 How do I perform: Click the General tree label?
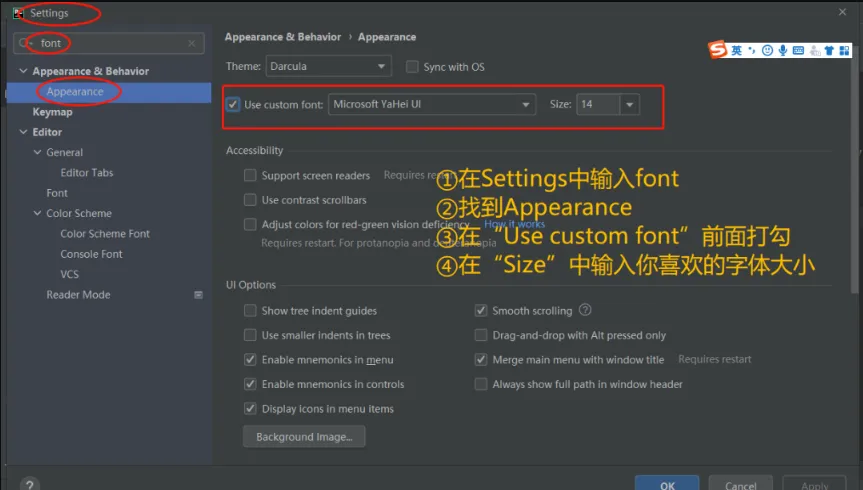[x=64, y=153]
